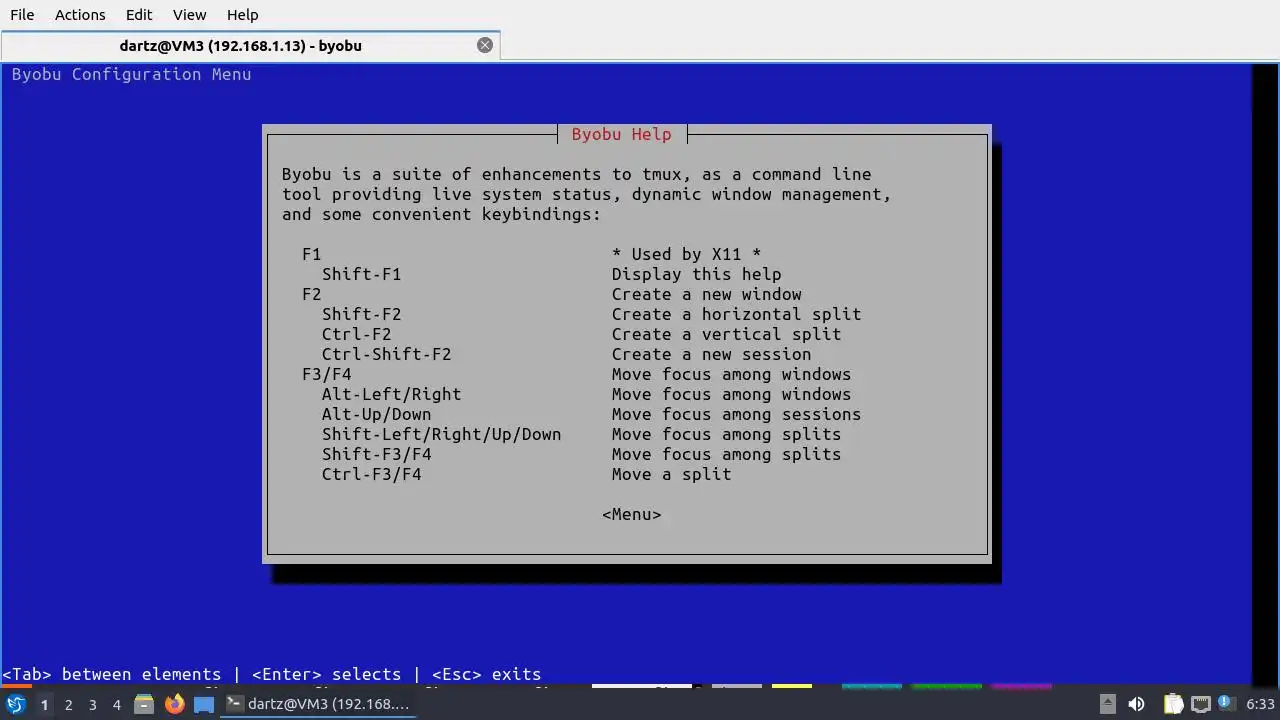Click the '<Tab> between elements' hint
1280x720 pixels.
pos(111,674)
